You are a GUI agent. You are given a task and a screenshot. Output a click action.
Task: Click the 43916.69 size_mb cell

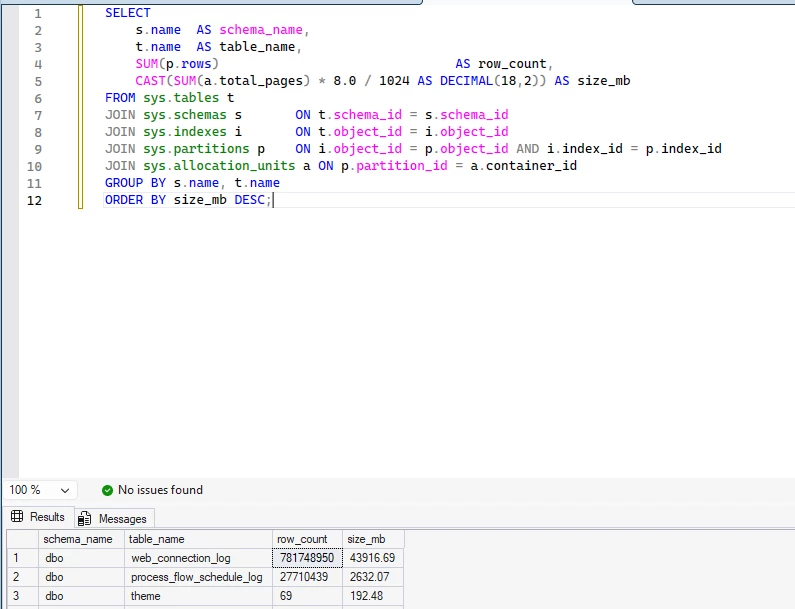tap(372, 557)
